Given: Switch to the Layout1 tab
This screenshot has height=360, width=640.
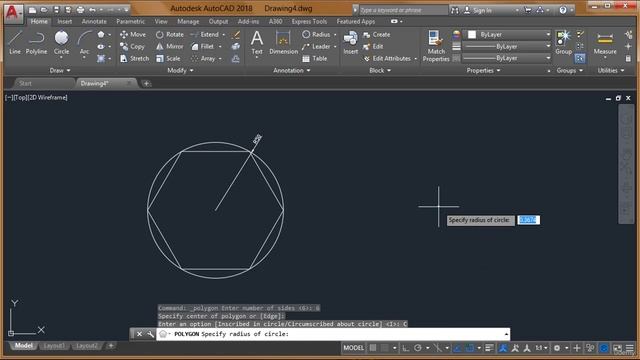Looking at the screenshot, I should click(54, 346).
